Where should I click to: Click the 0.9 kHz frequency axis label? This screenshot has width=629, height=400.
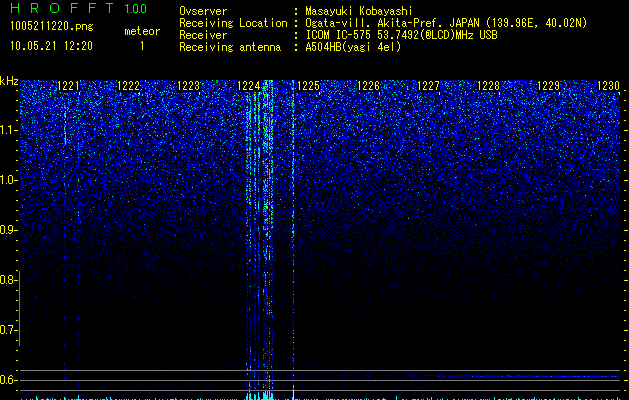point(8,230)
